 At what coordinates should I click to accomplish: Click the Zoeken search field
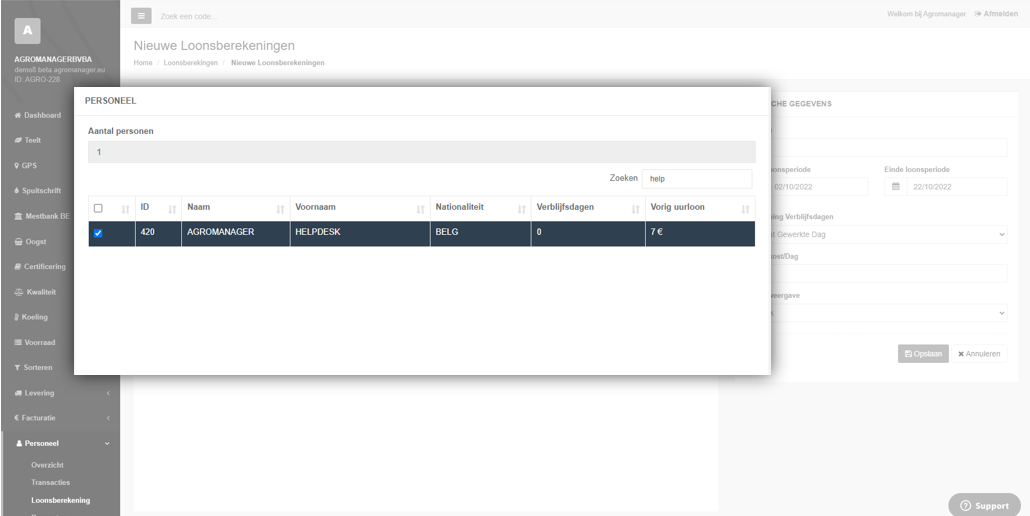[696, 179]
